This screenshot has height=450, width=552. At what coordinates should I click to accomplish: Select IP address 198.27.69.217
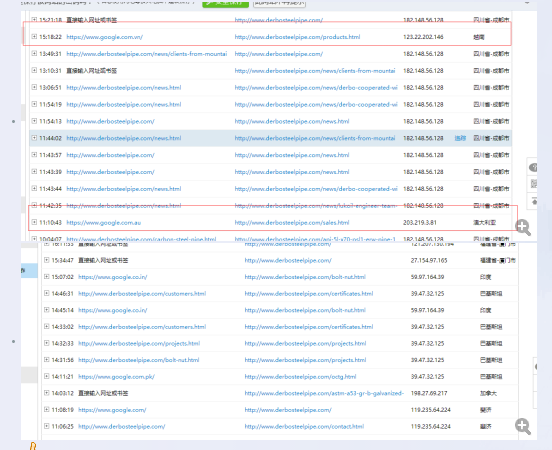(429, 393)
